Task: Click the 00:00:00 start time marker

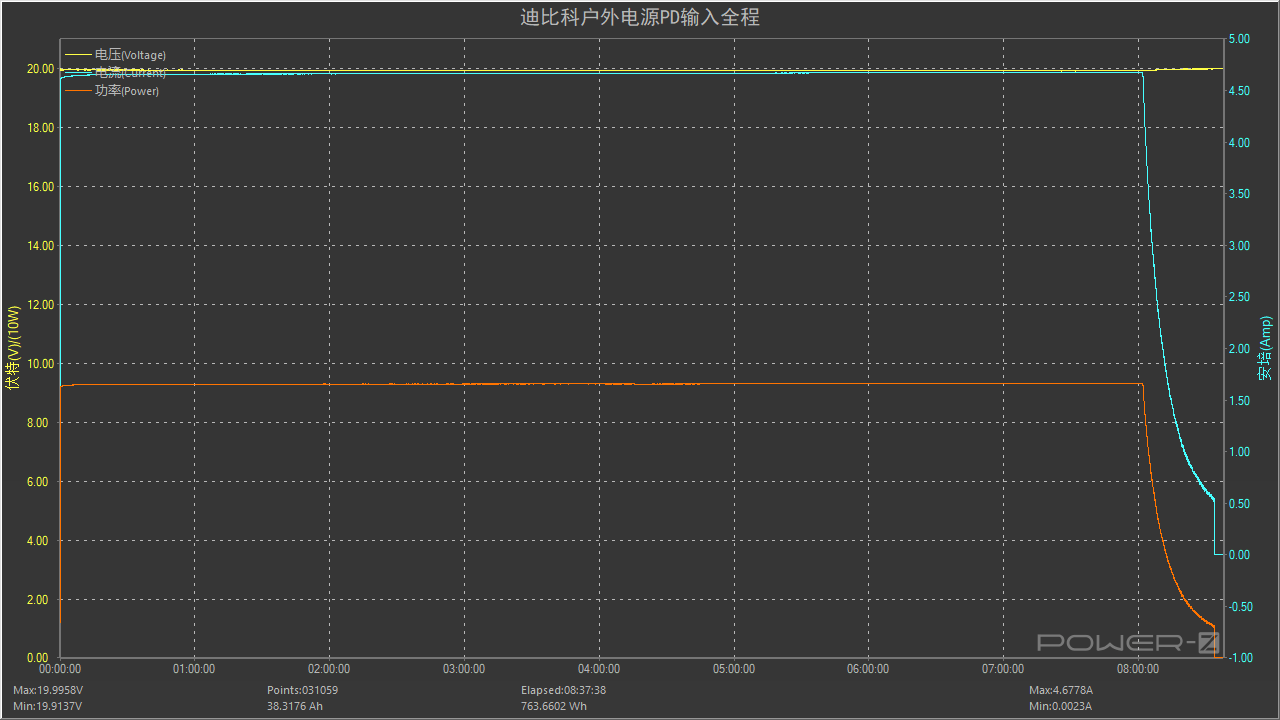Action: coord(60,669)
